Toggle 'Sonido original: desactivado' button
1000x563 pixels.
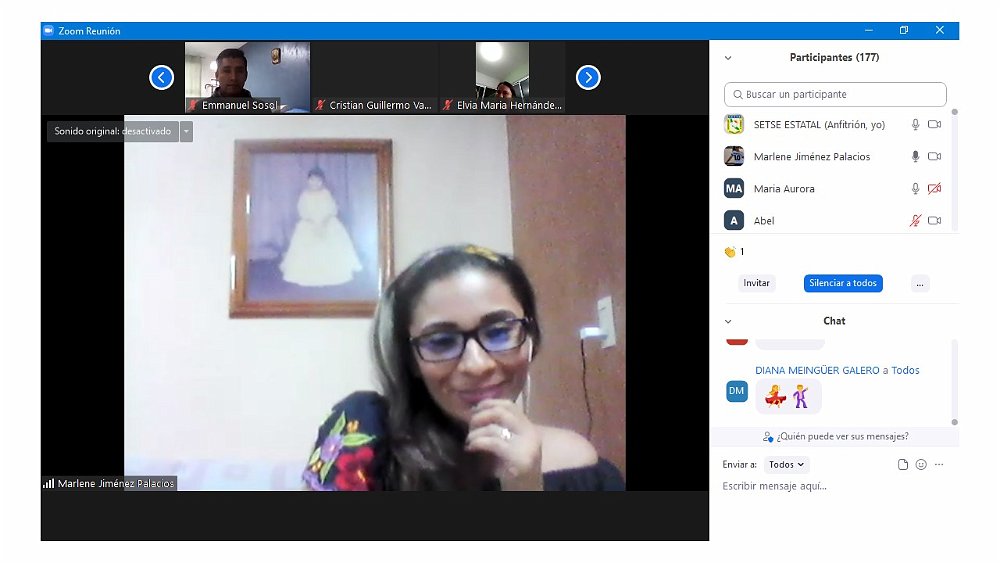[112, 131]
